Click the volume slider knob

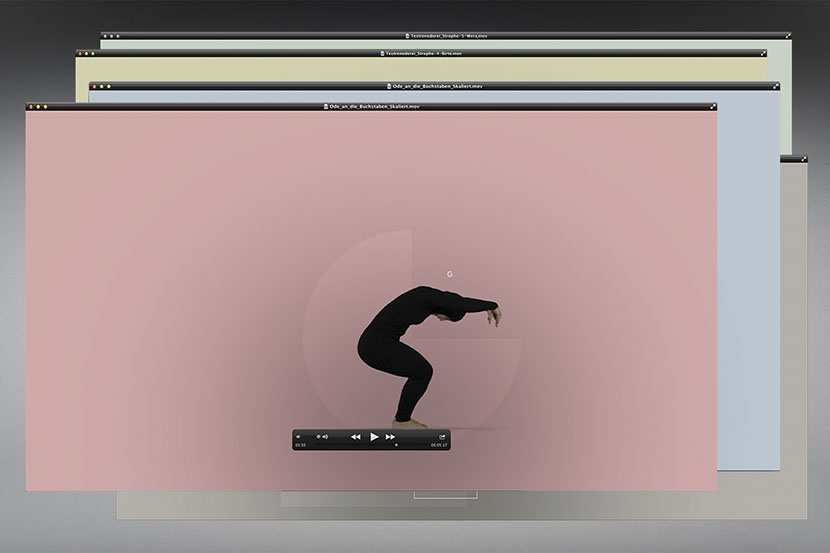point(318,437)
